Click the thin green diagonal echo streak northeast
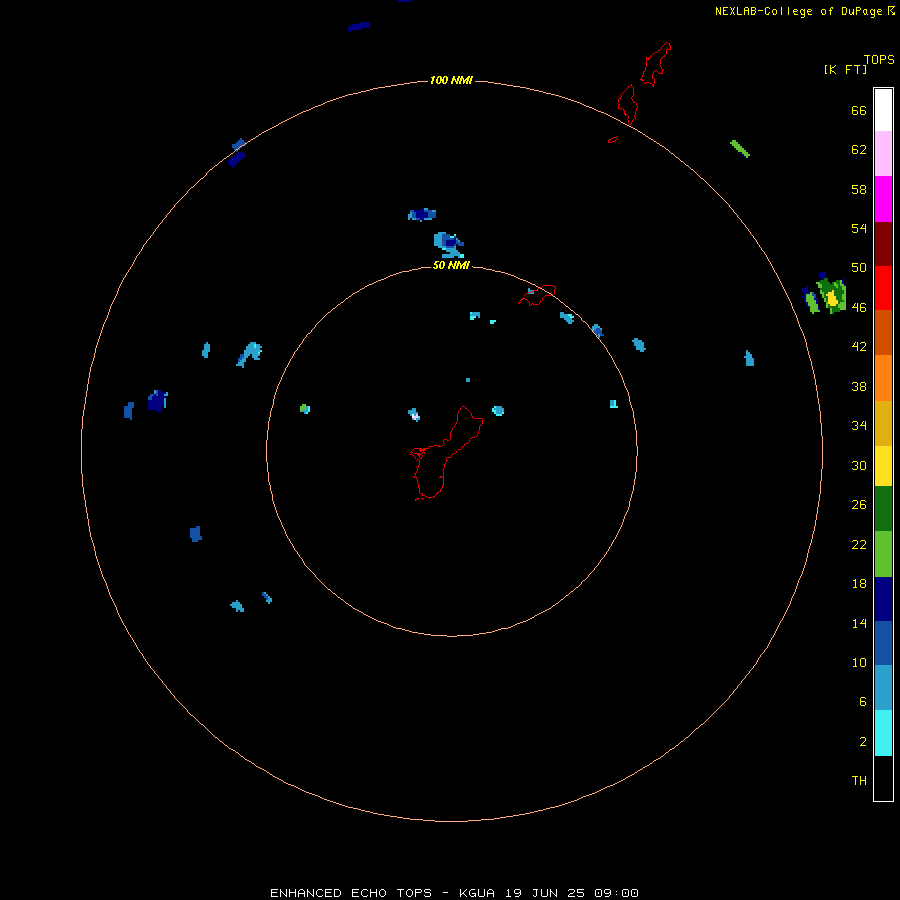900x900 pixels. [740, 149]
